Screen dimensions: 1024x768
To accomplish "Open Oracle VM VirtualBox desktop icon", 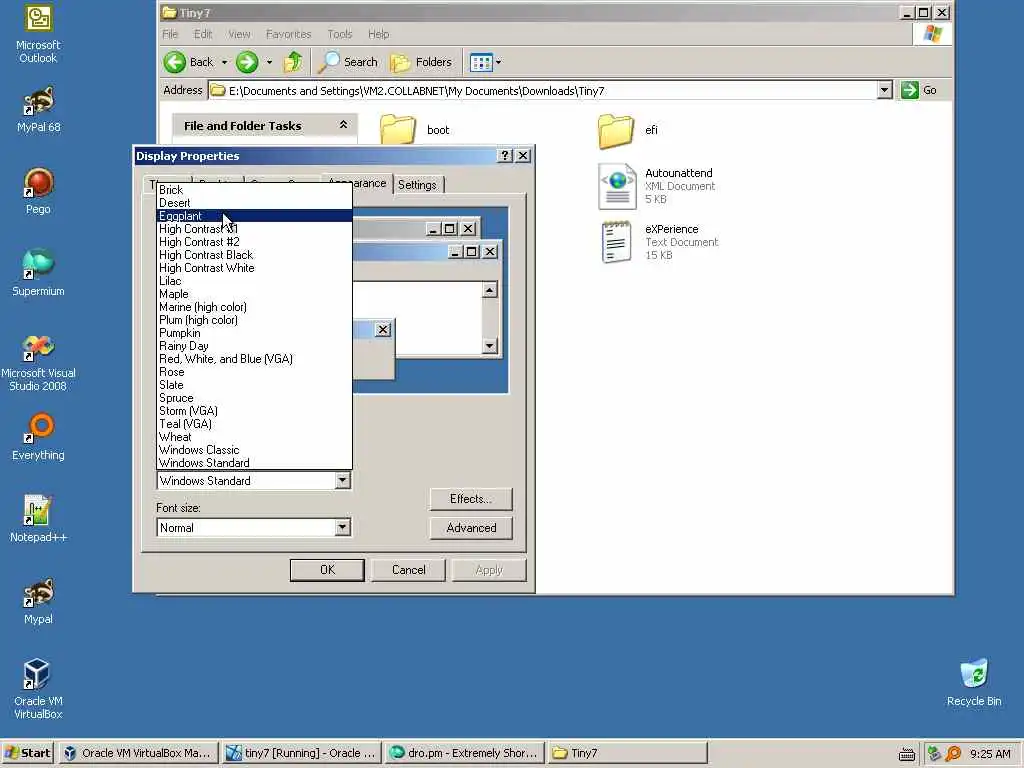I will coord(38,689).
